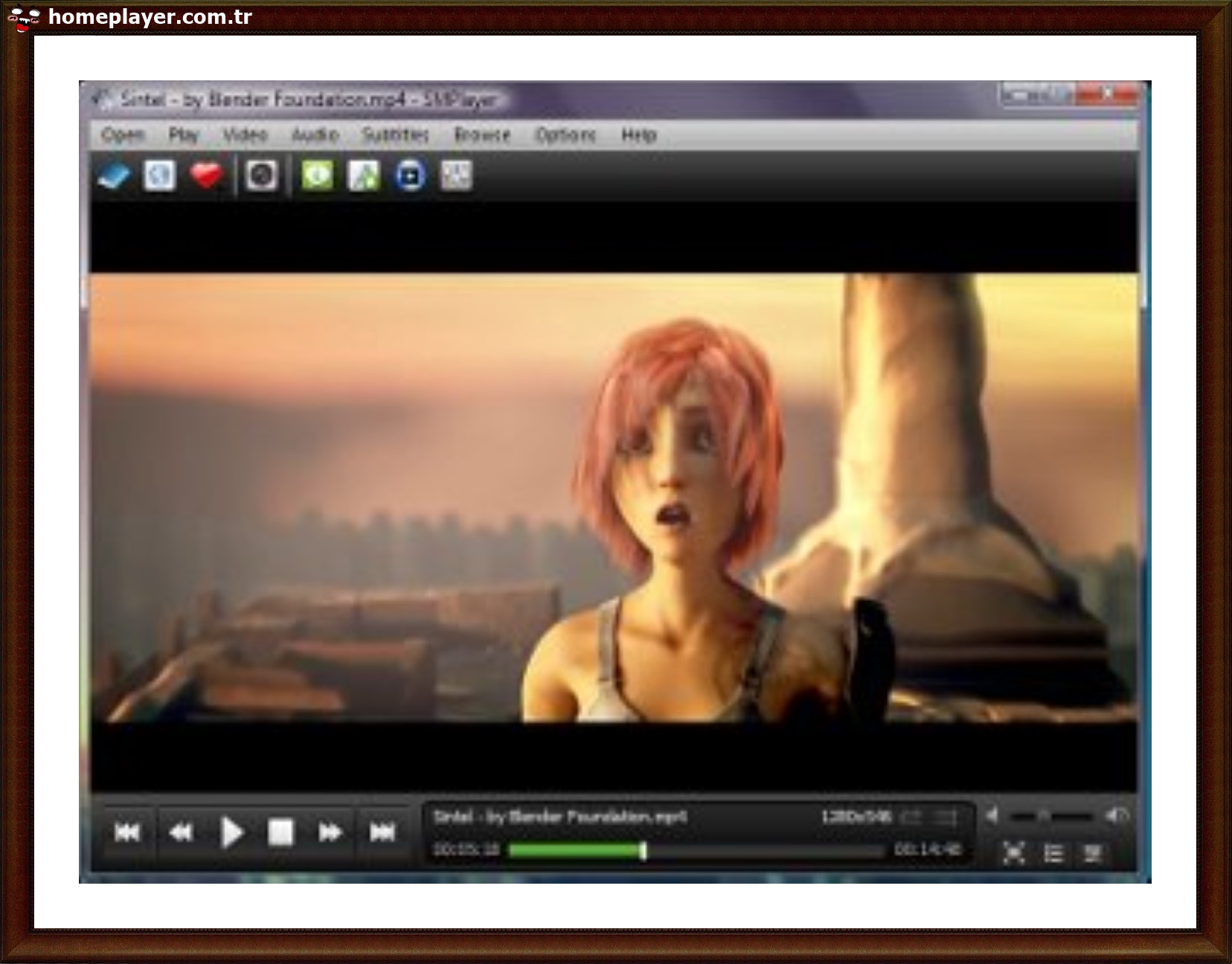Click the green upload/share toolbar icon
The image size is (1232, 964).
coord(364,176)
